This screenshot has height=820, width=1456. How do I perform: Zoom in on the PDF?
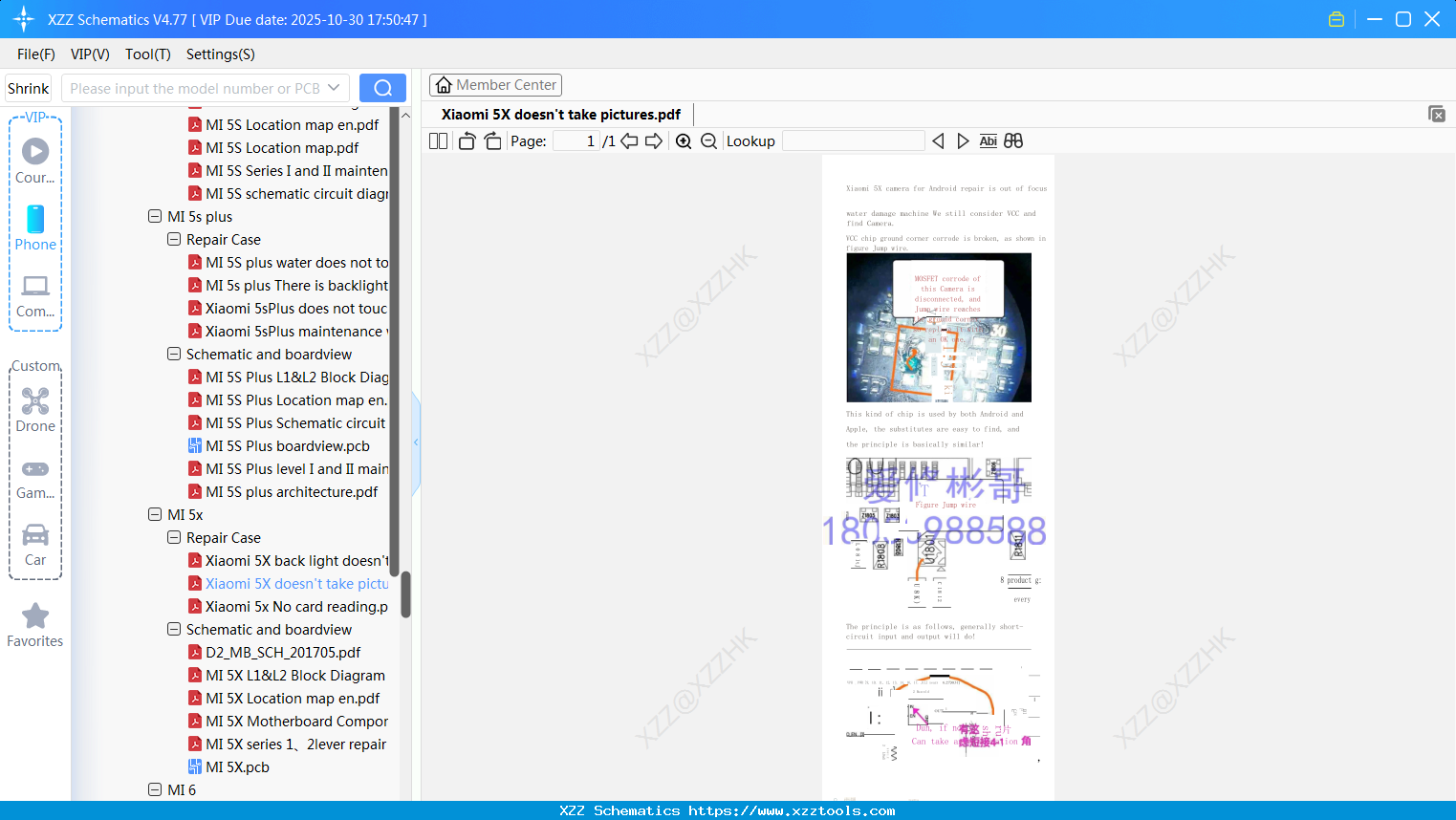[x=684, y=141]
